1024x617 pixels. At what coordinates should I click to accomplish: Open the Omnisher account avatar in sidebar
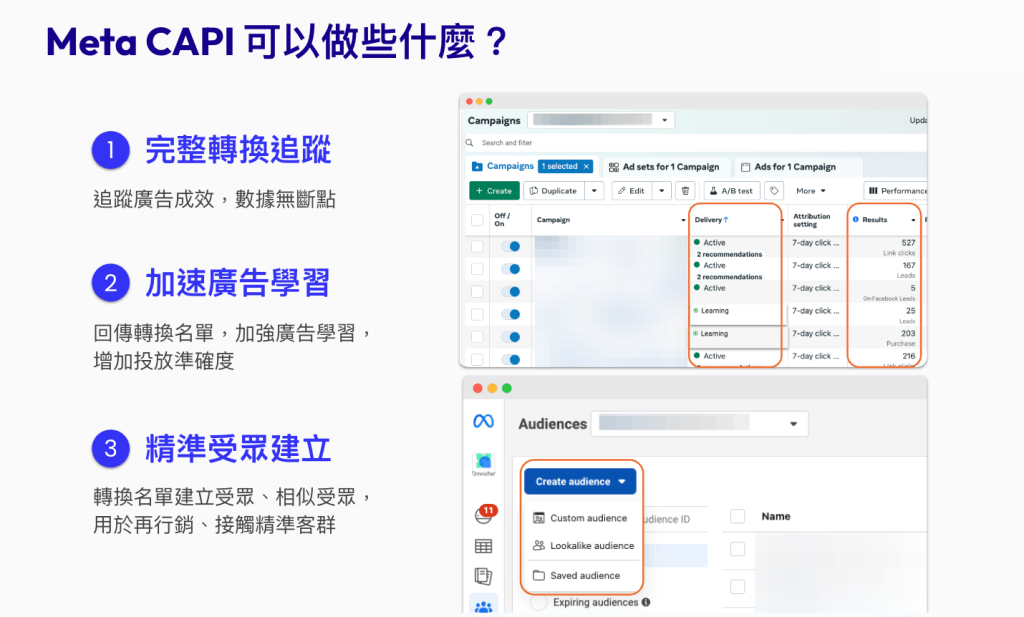pos(483,462)
